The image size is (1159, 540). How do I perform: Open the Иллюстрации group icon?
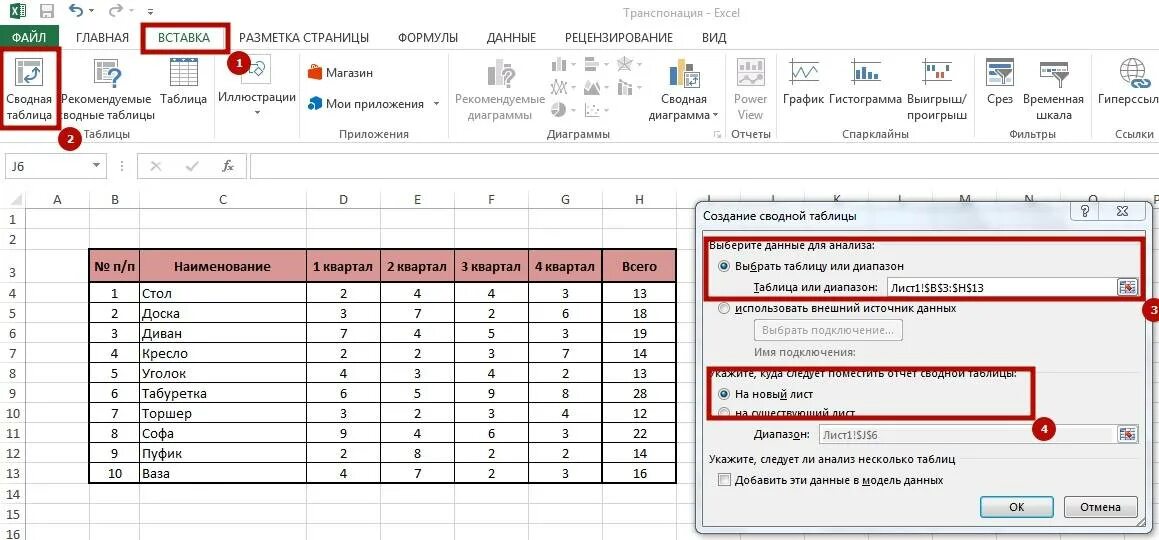pyautogui.click(x=256, y=71)
